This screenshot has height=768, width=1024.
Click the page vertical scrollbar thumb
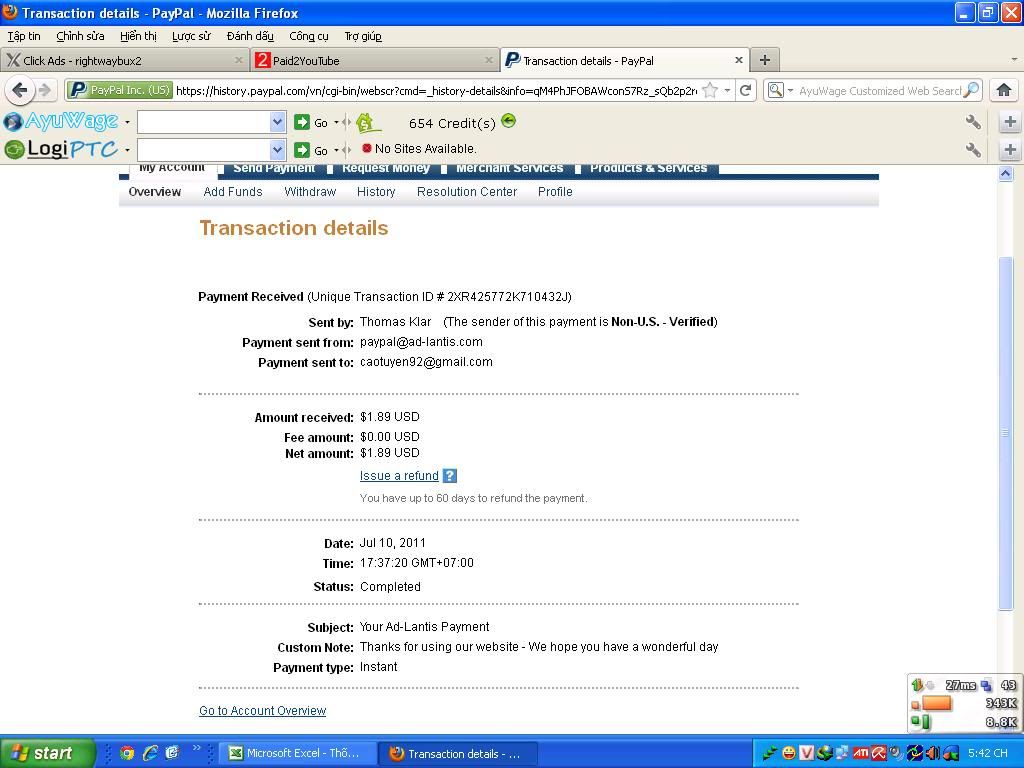pyautogui.click(x=1006, y=434)
